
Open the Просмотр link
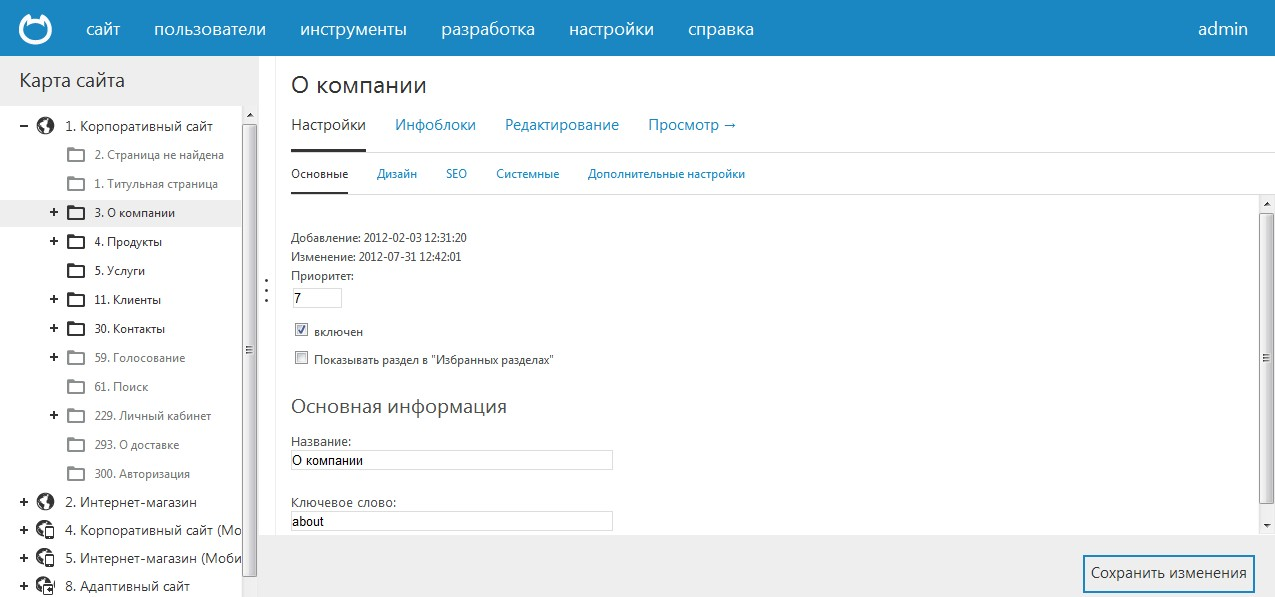692,125
